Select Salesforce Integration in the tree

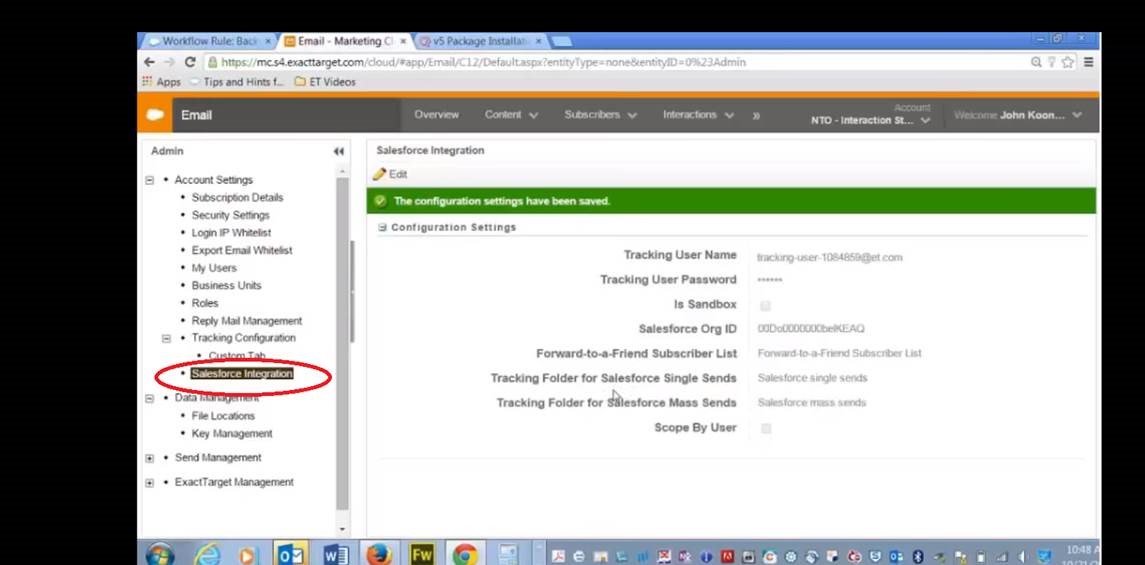(242, 374)
